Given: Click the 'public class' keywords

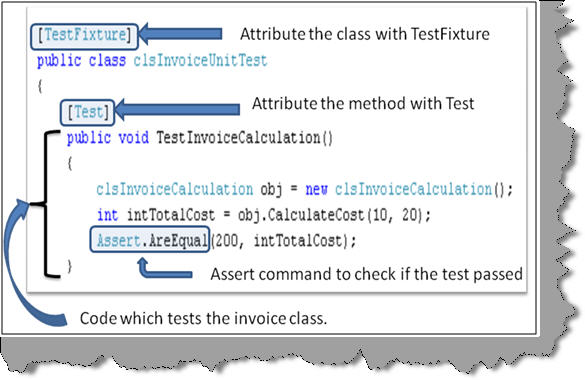Looking at the screenshot, I should [x=81, y=61].
